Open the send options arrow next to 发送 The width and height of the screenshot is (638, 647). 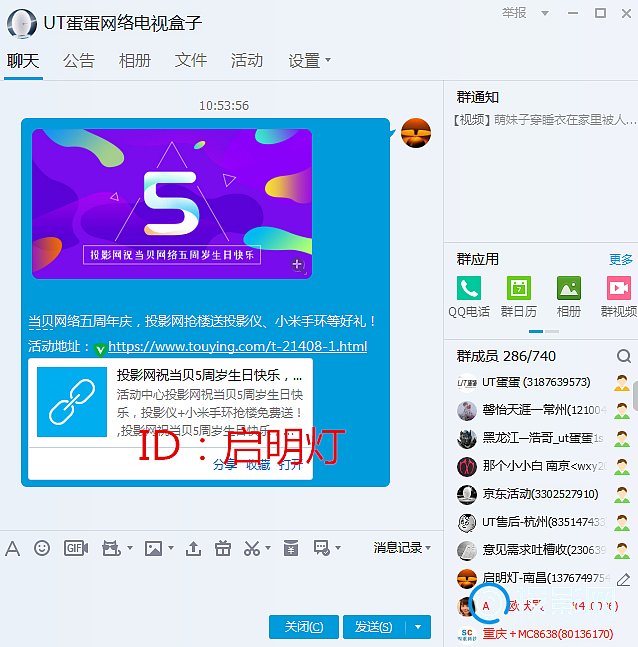click(x=418, y=627)
